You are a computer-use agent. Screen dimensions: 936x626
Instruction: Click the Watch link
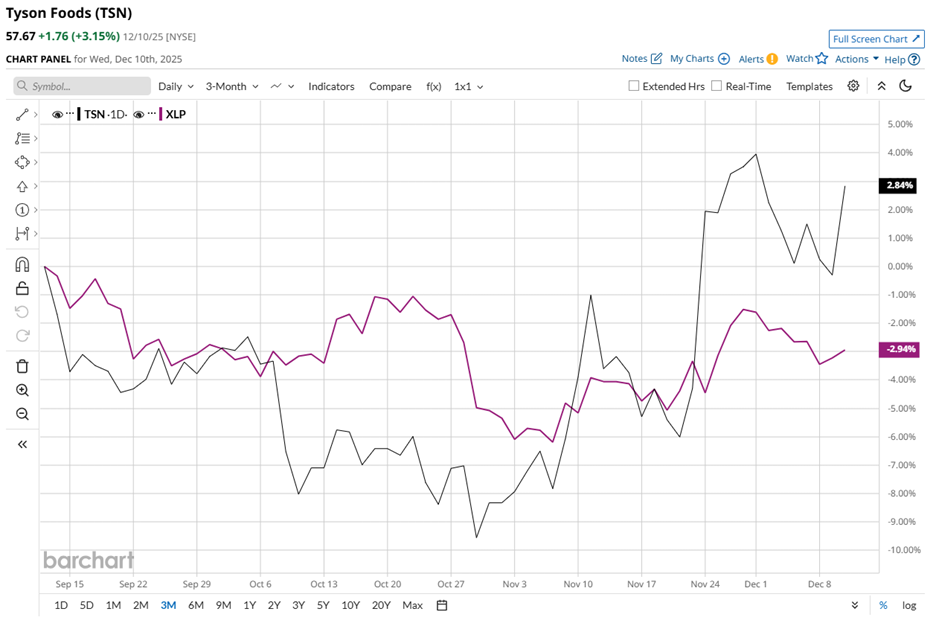(799, 58)
